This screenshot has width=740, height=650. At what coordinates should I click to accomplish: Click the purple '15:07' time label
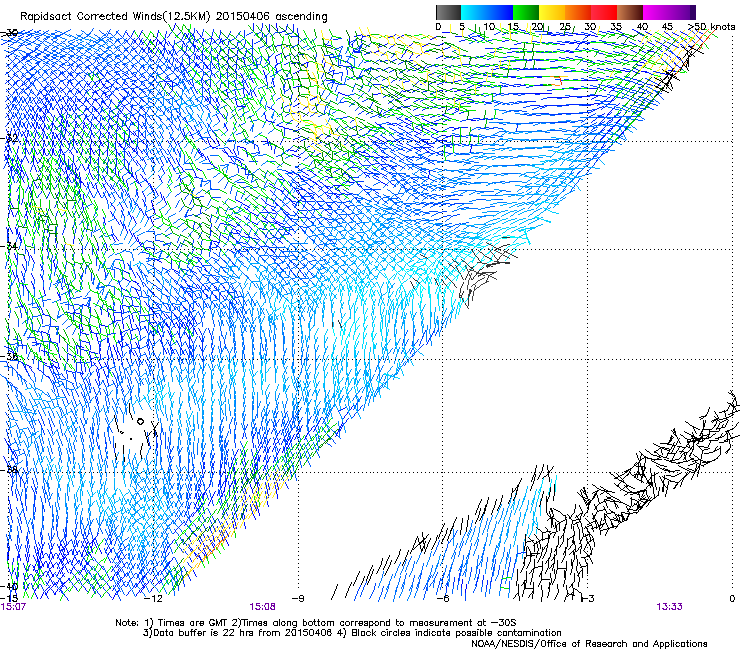13,607
